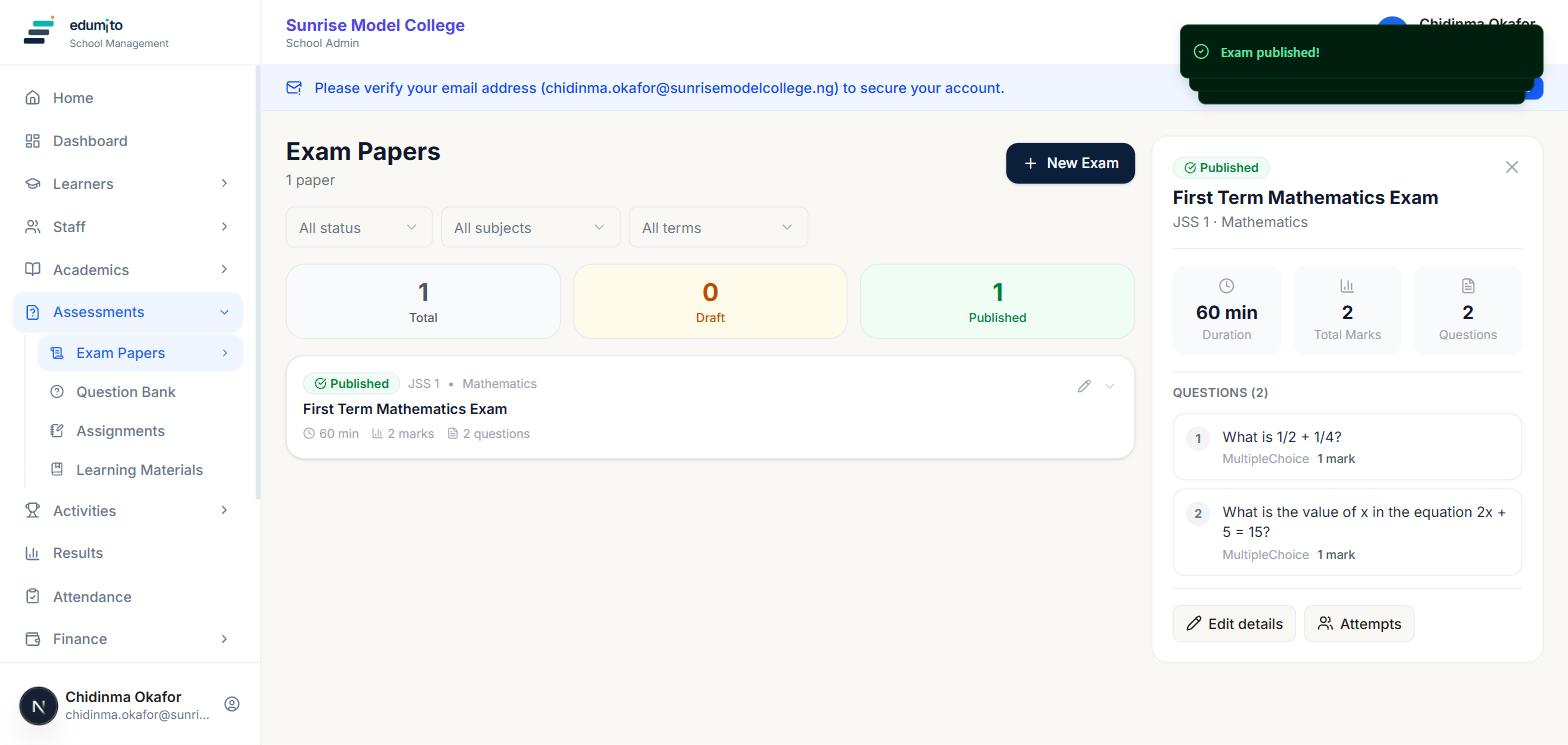View exam Attempts
This screenshot has width=1568, height=745.
pos(1359,624)
